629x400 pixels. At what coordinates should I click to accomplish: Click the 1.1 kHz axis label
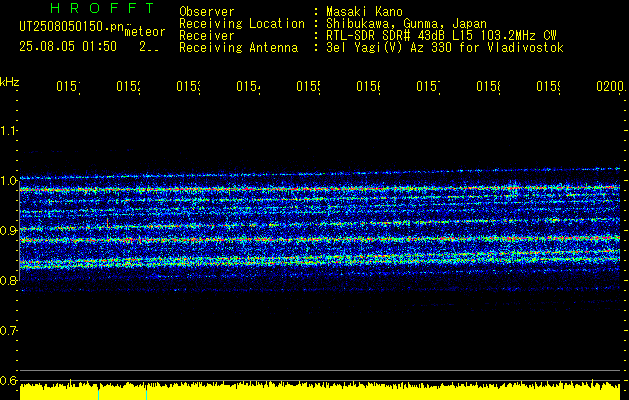[8, 130]
